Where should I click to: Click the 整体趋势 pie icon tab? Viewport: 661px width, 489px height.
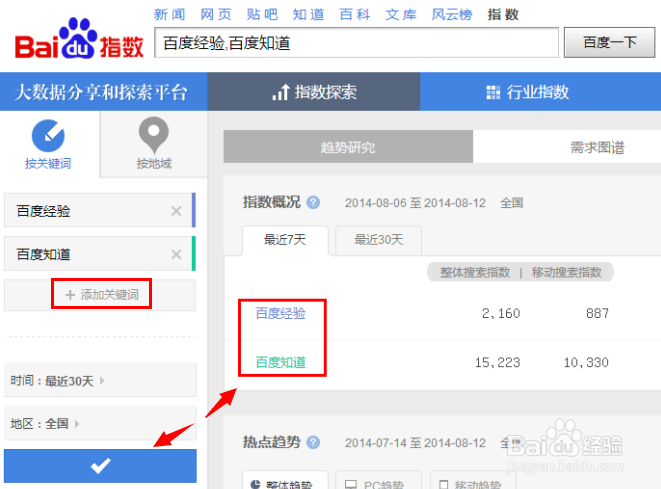tap(285, 481)
